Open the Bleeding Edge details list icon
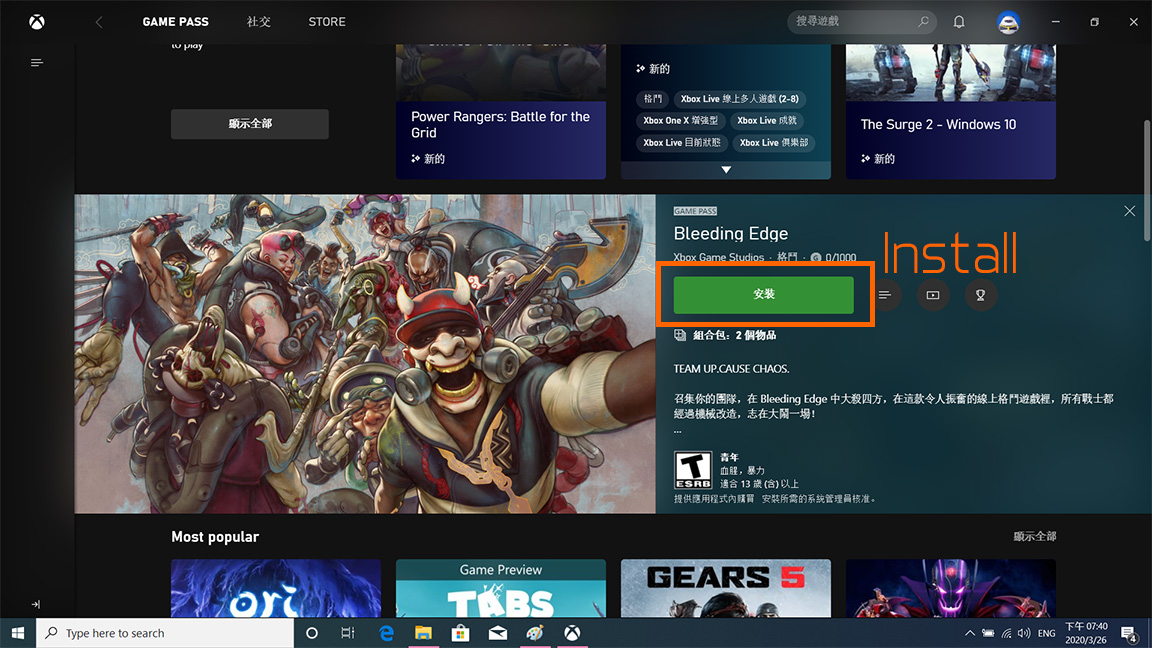The image size is (1152, 648). click(x=885, y=295)
